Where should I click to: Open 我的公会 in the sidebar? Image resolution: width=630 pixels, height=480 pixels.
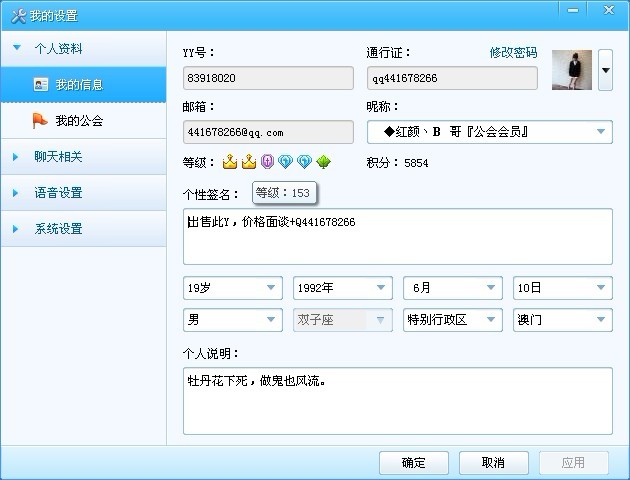click(x=84, y=121)
